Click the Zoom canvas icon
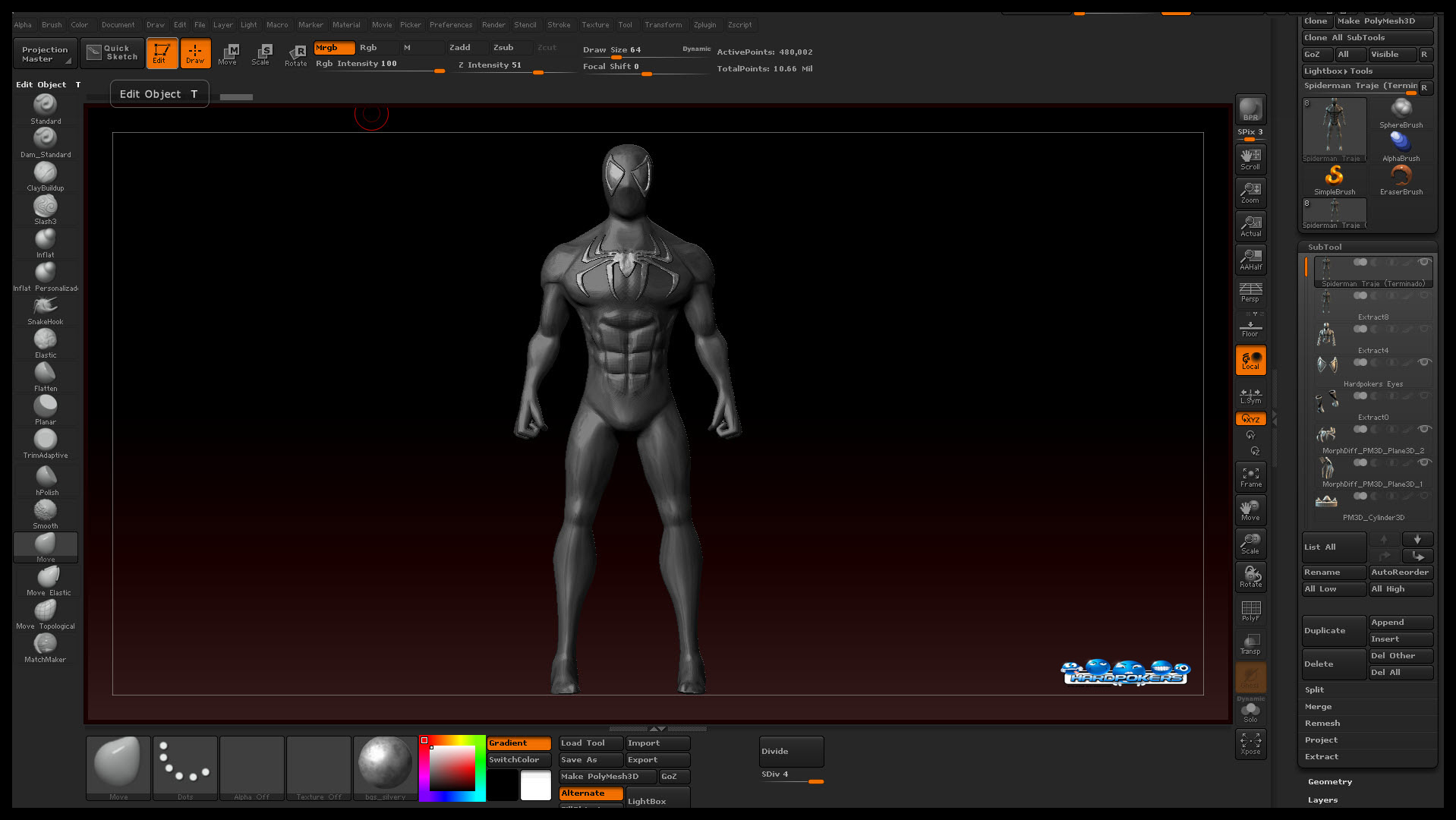 [x=1250, y=192]
